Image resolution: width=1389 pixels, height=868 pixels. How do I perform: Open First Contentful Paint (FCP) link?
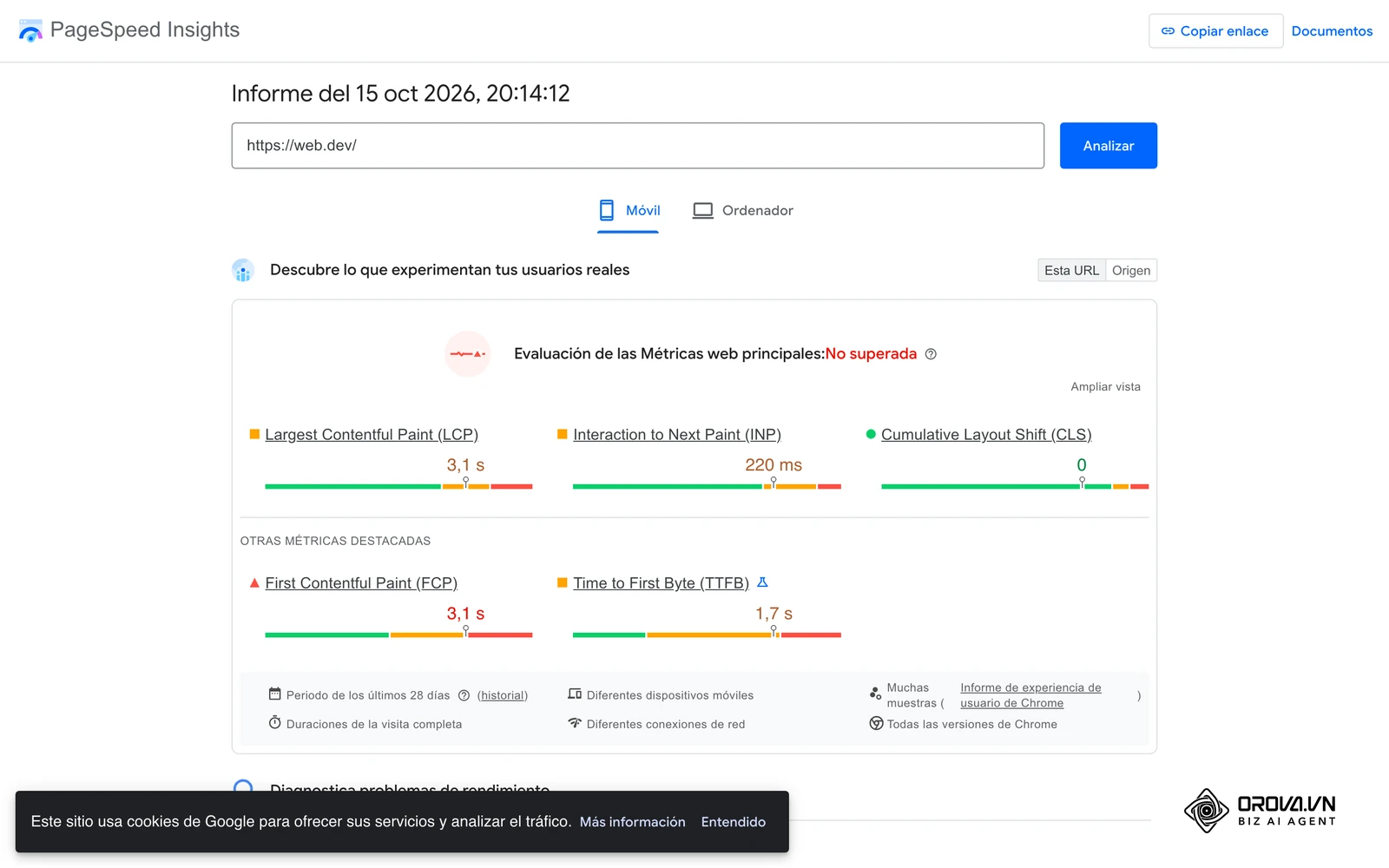pos(361,583)
